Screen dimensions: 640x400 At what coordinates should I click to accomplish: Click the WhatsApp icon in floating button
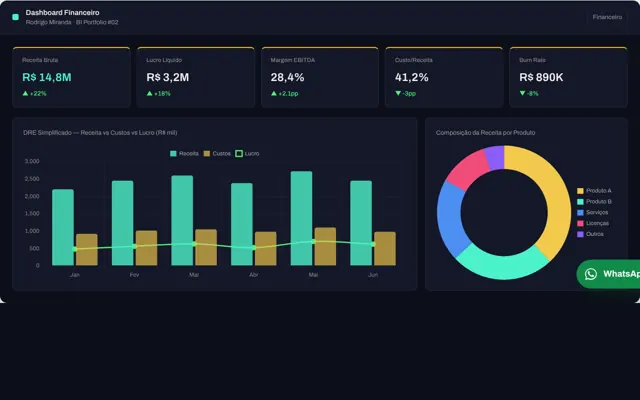tap(591, 274)
